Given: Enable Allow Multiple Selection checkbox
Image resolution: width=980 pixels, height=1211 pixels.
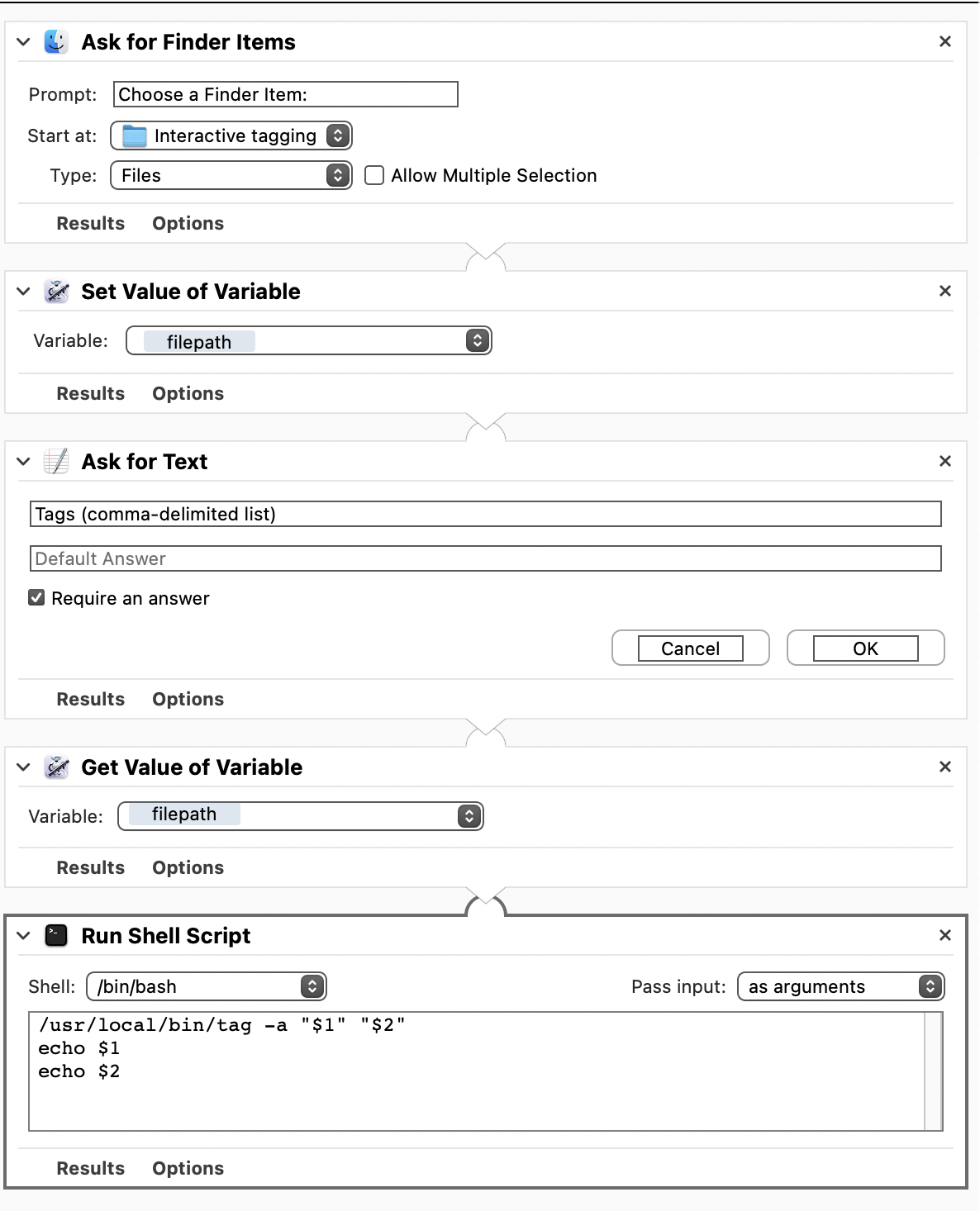Looking at the screenshot, I should tap(374, 175).
